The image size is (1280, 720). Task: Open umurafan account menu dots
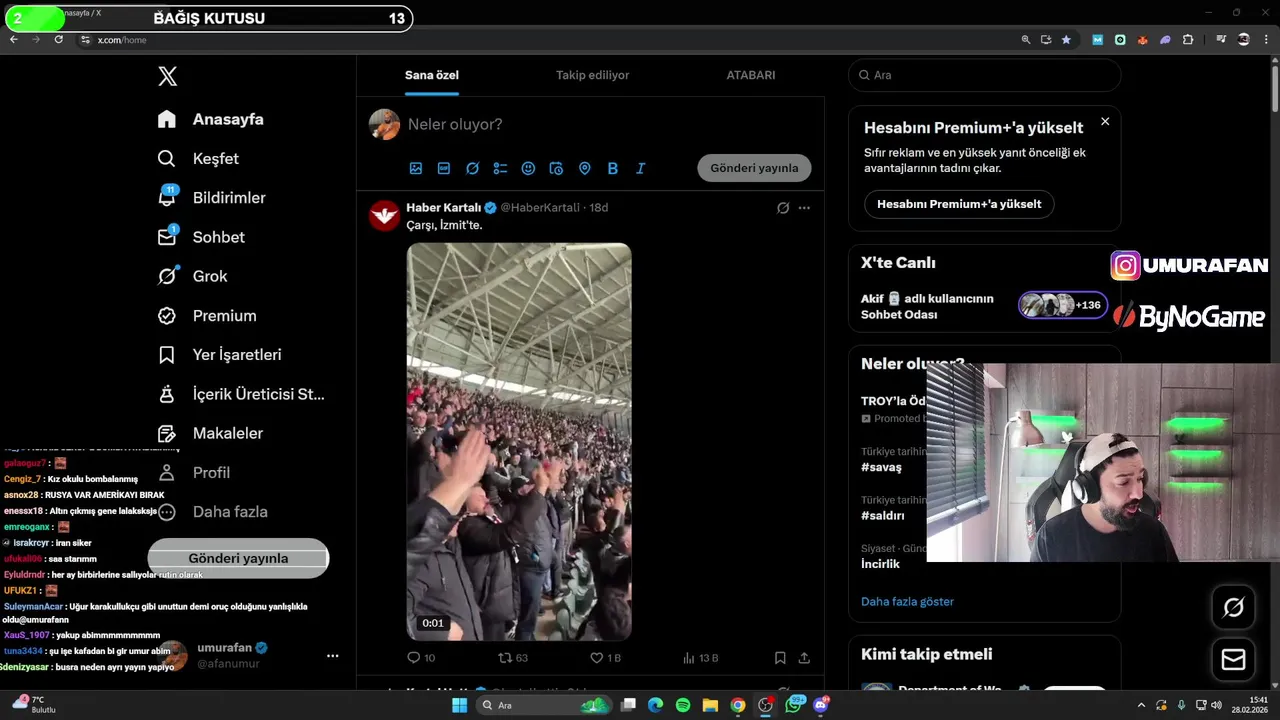click(x=332, y=656)
